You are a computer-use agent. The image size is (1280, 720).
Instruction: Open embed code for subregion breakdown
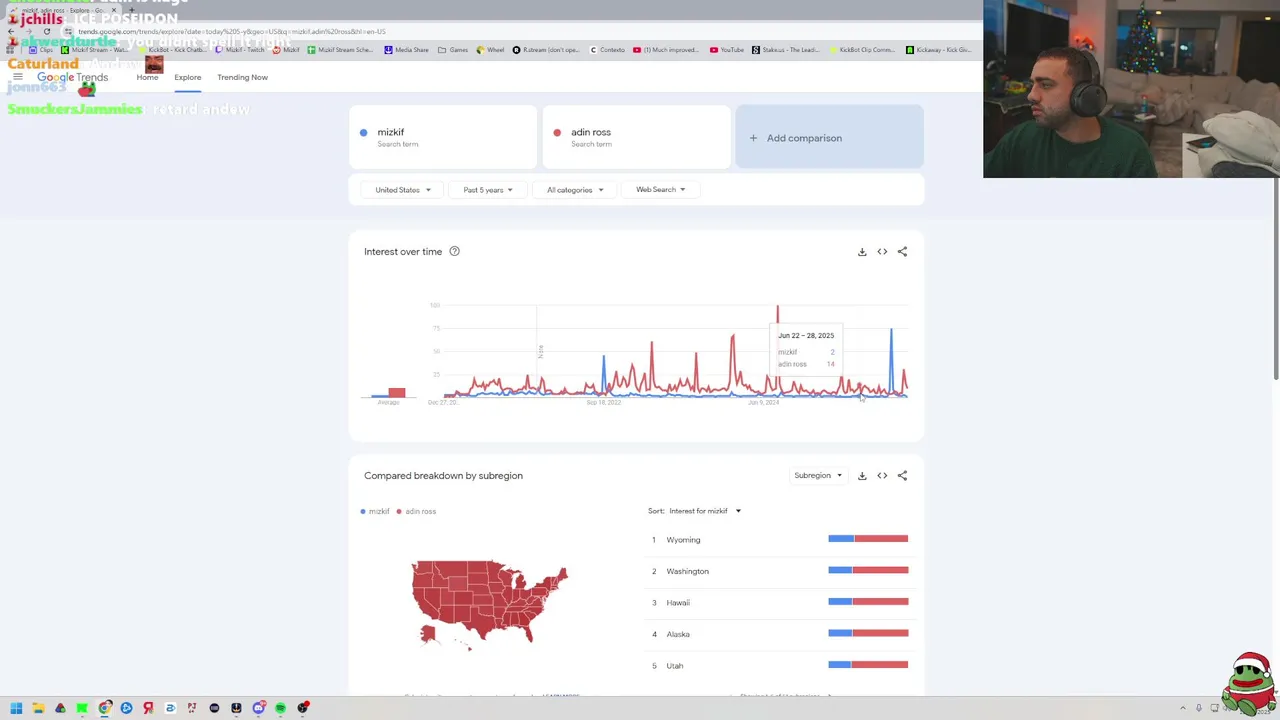(x=882, y=476)
